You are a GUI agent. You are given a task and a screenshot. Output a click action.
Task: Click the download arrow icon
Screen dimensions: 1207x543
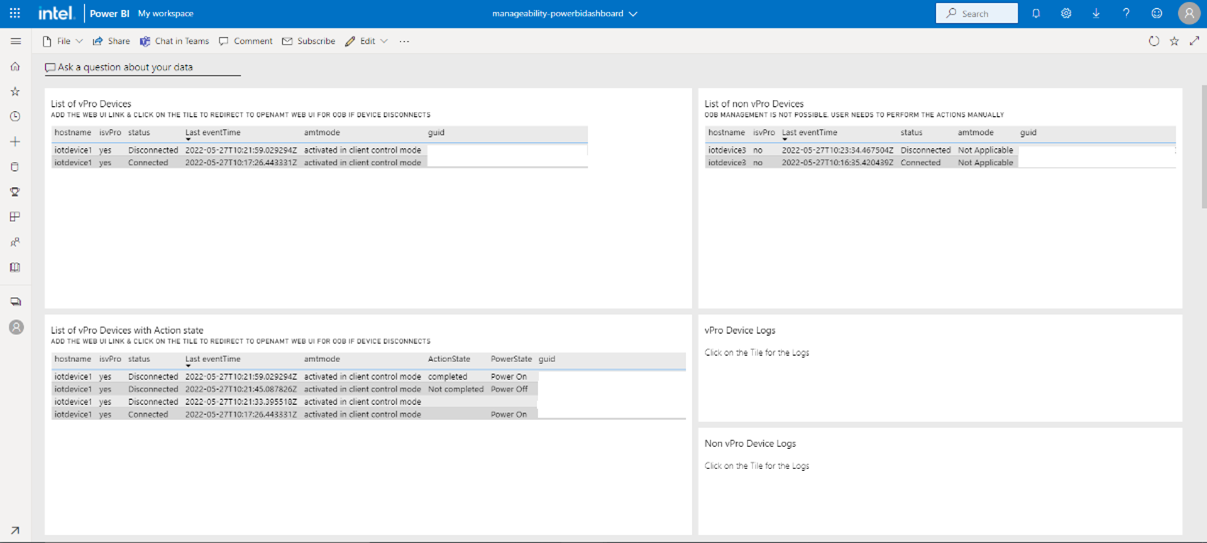[1096, 13]
